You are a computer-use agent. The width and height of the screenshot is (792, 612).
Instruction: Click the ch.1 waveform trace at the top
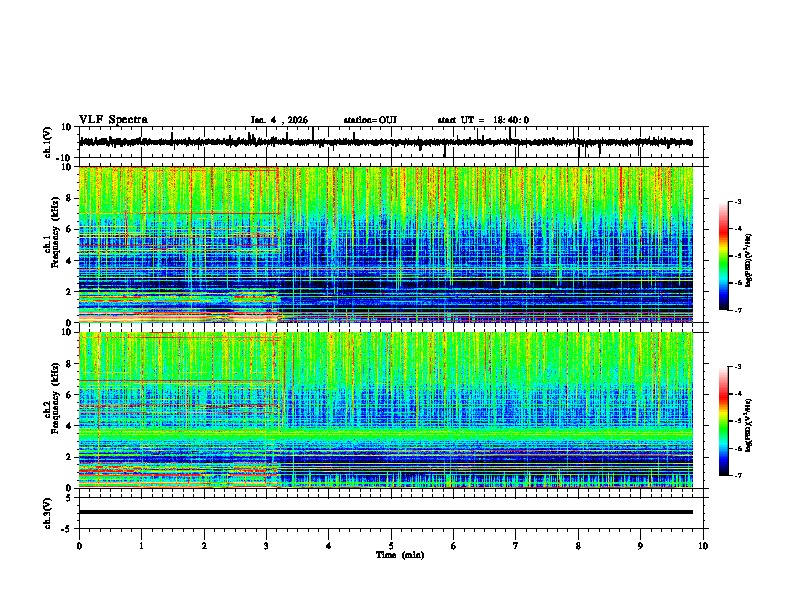[x=386, y=142]
